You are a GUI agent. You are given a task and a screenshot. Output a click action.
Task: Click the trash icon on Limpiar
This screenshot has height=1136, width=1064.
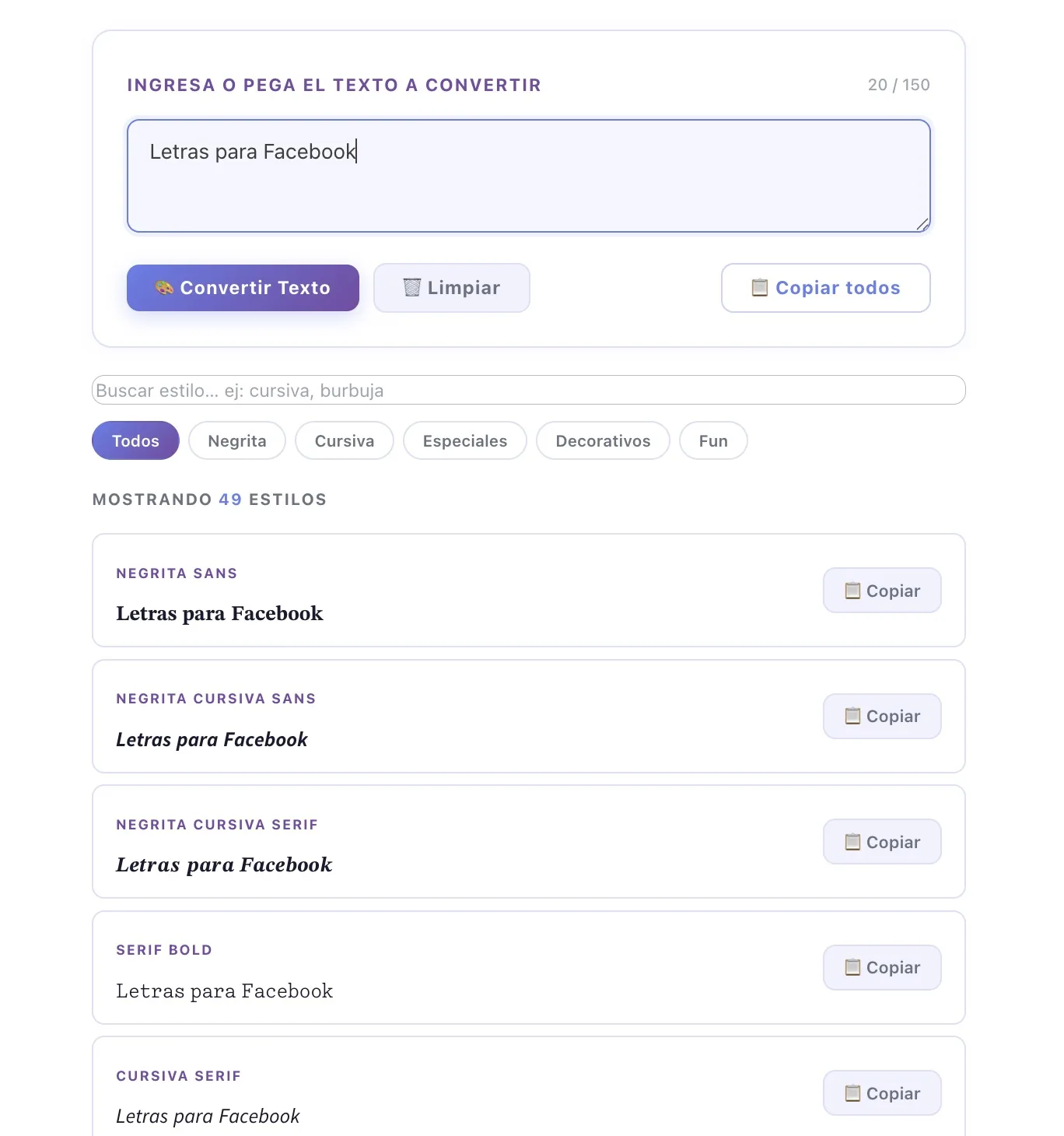pos(412,288)
